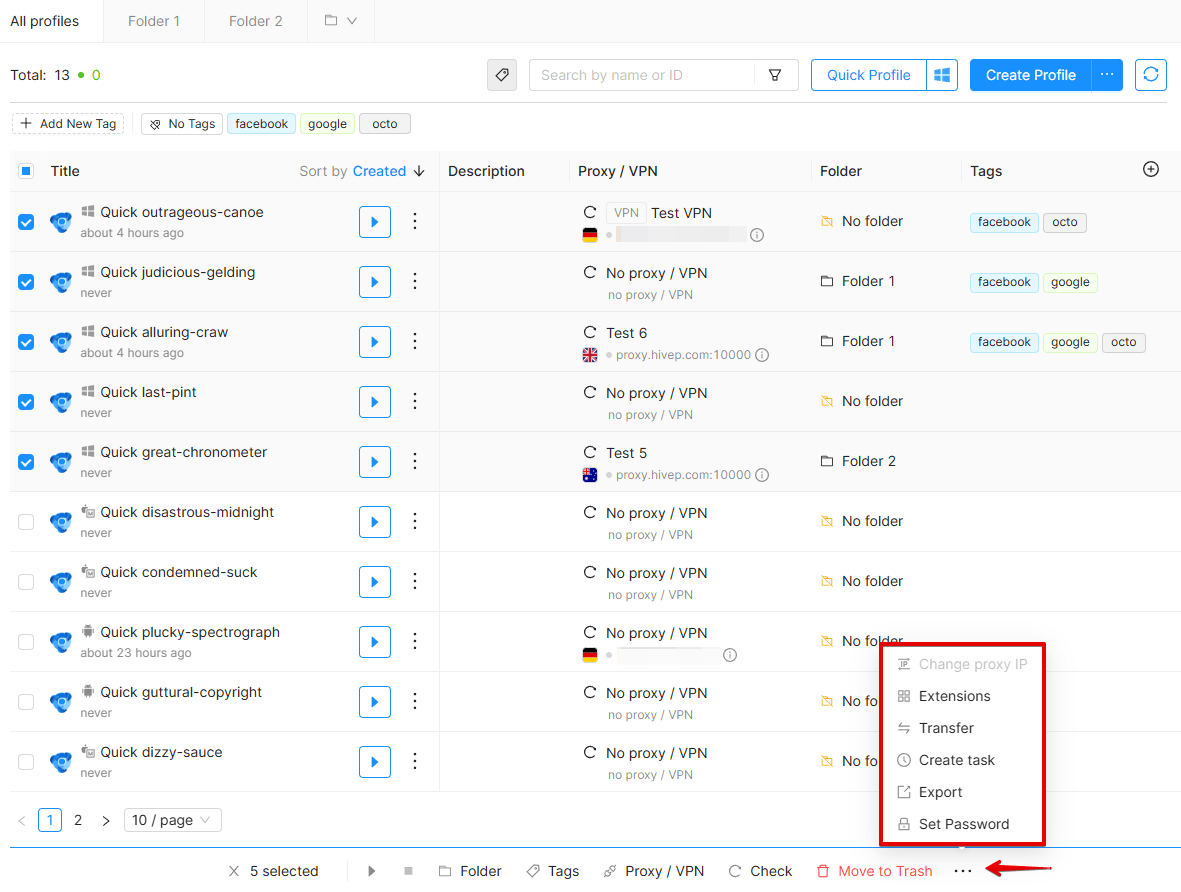Show proxy info for Test VPN row
This screenshot has width=1181, height=892.
click(757, 235)
